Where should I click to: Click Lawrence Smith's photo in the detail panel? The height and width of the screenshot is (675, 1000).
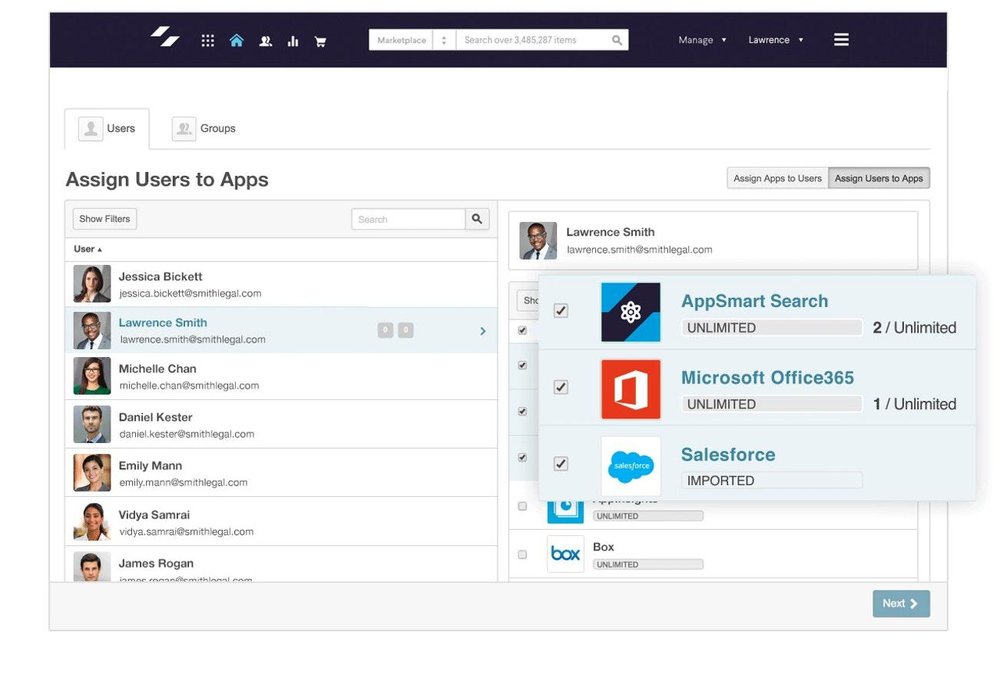pyautogui.click(x=538, y=241)
